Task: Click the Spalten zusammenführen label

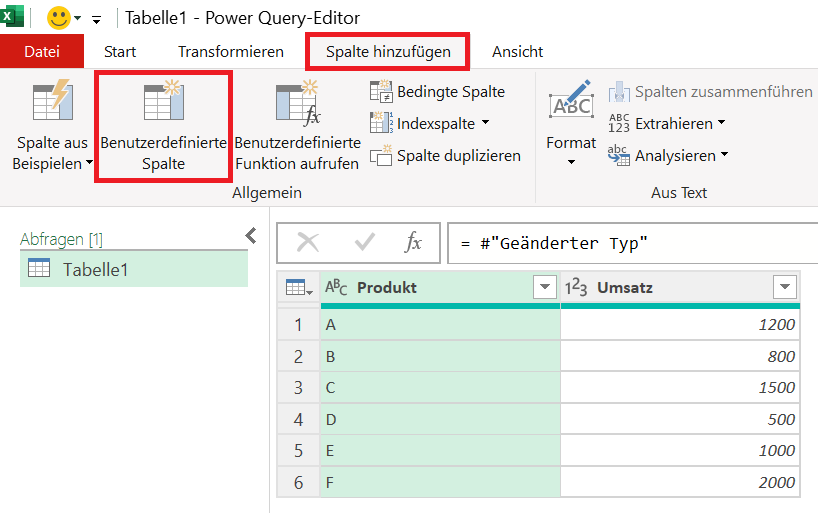Action: 724,92
